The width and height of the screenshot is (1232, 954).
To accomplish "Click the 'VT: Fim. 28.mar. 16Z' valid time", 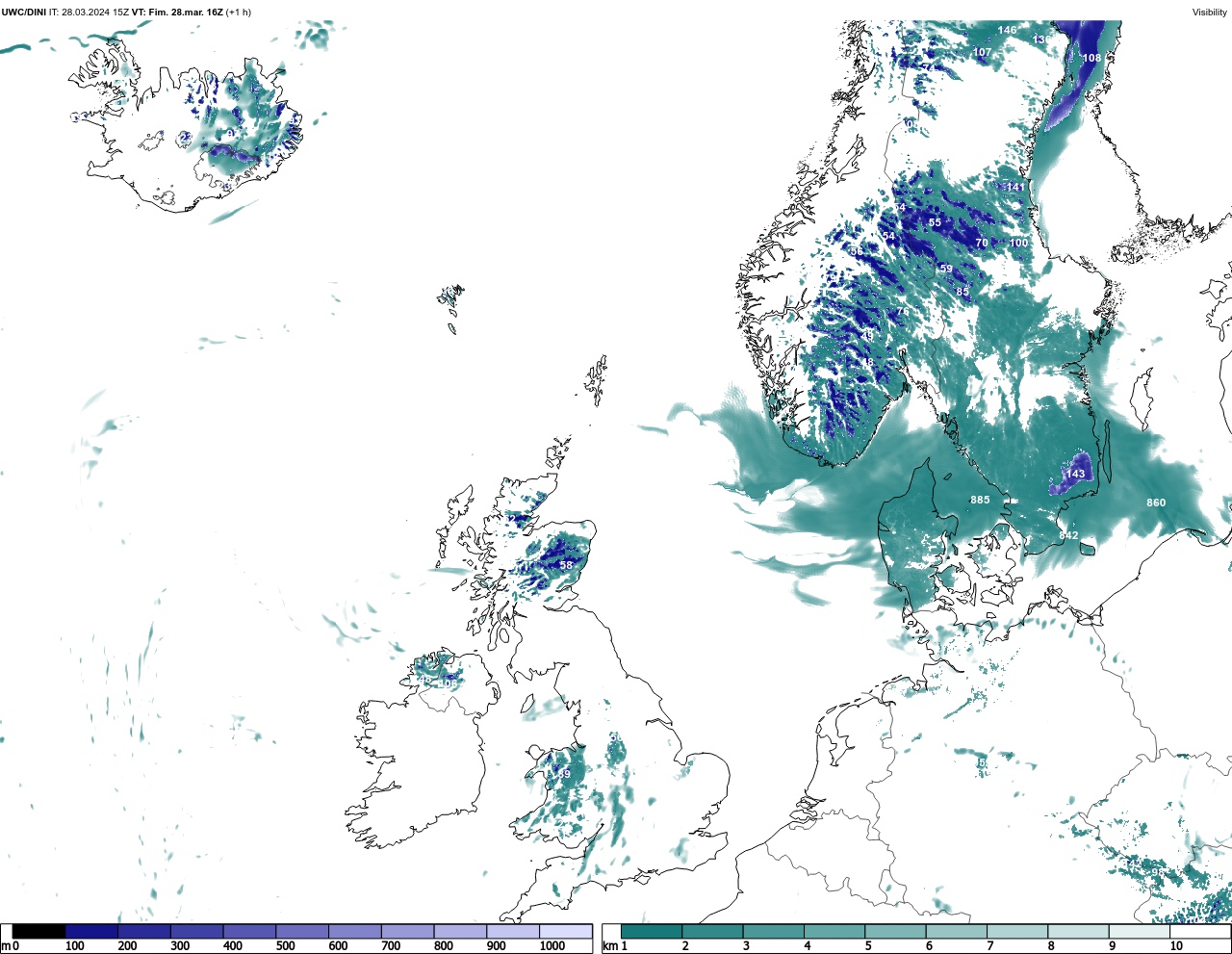I will 177,13.
